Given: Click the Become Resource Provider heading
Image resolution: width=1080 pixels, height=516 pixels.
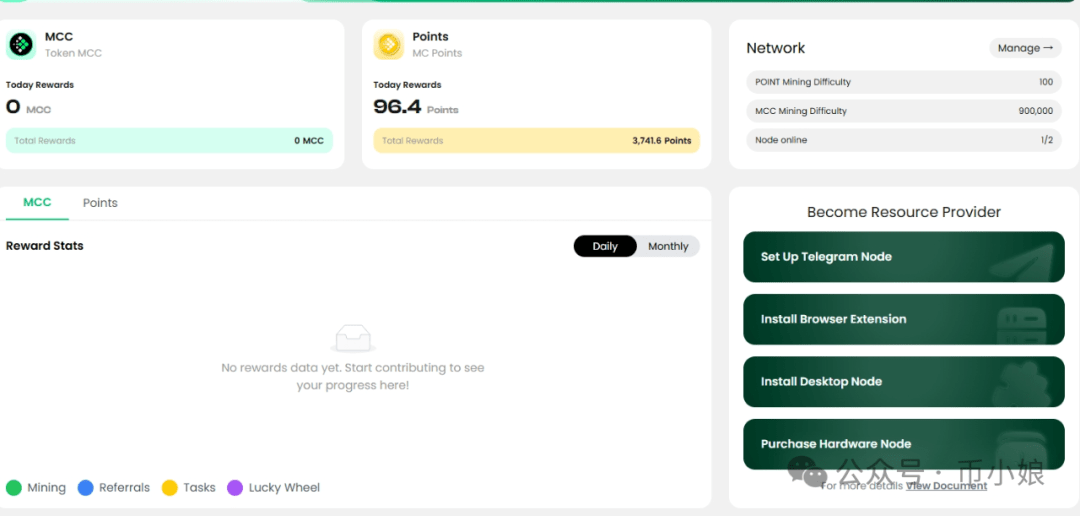Looking at the screenshot, I should click(904, 211).
